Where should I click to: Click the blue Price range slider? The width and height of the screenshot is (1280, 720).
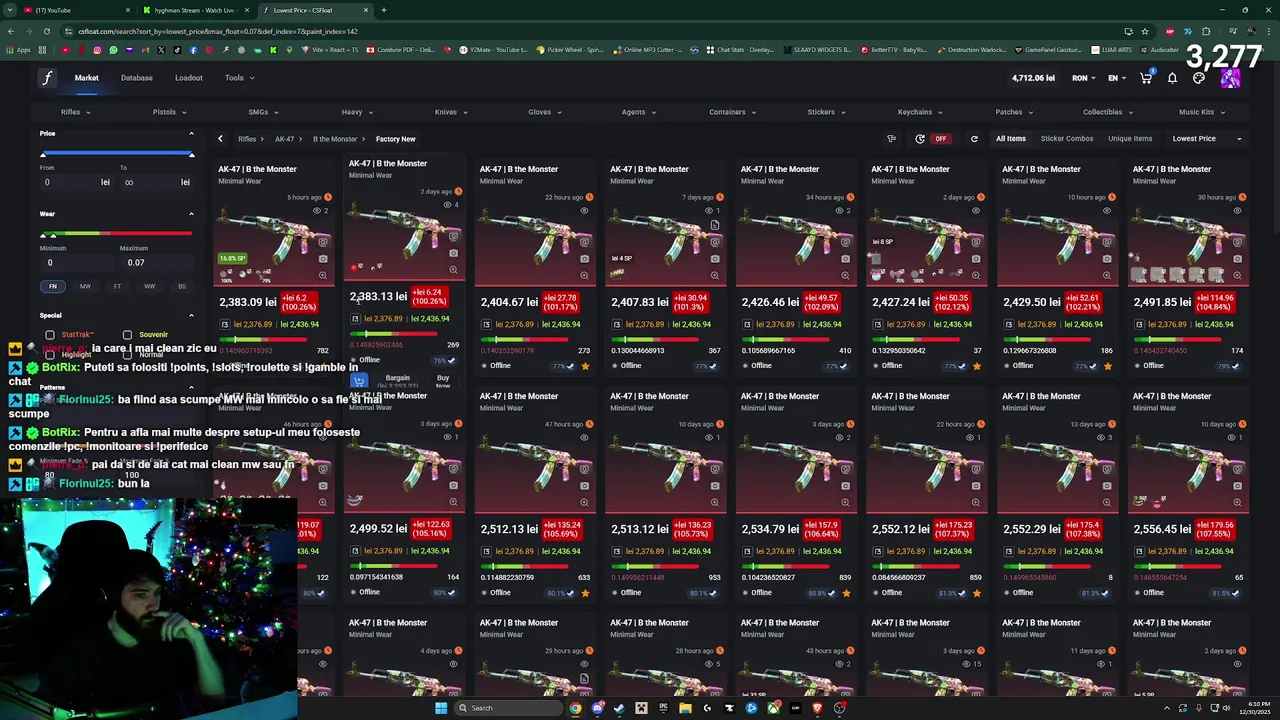click(117, 154)
